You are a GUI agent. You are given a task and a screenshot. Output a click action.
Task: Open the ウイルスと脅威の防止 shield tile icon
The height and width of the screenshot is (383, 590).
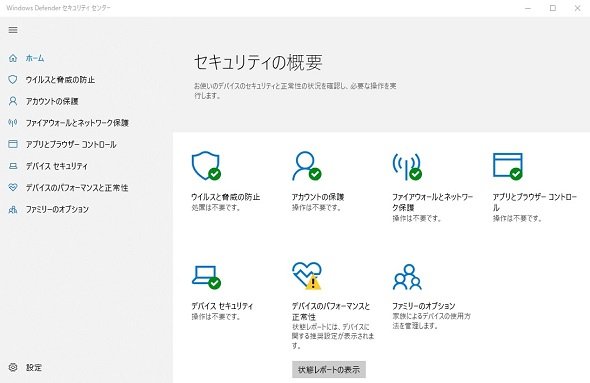[x=206, y=166]
